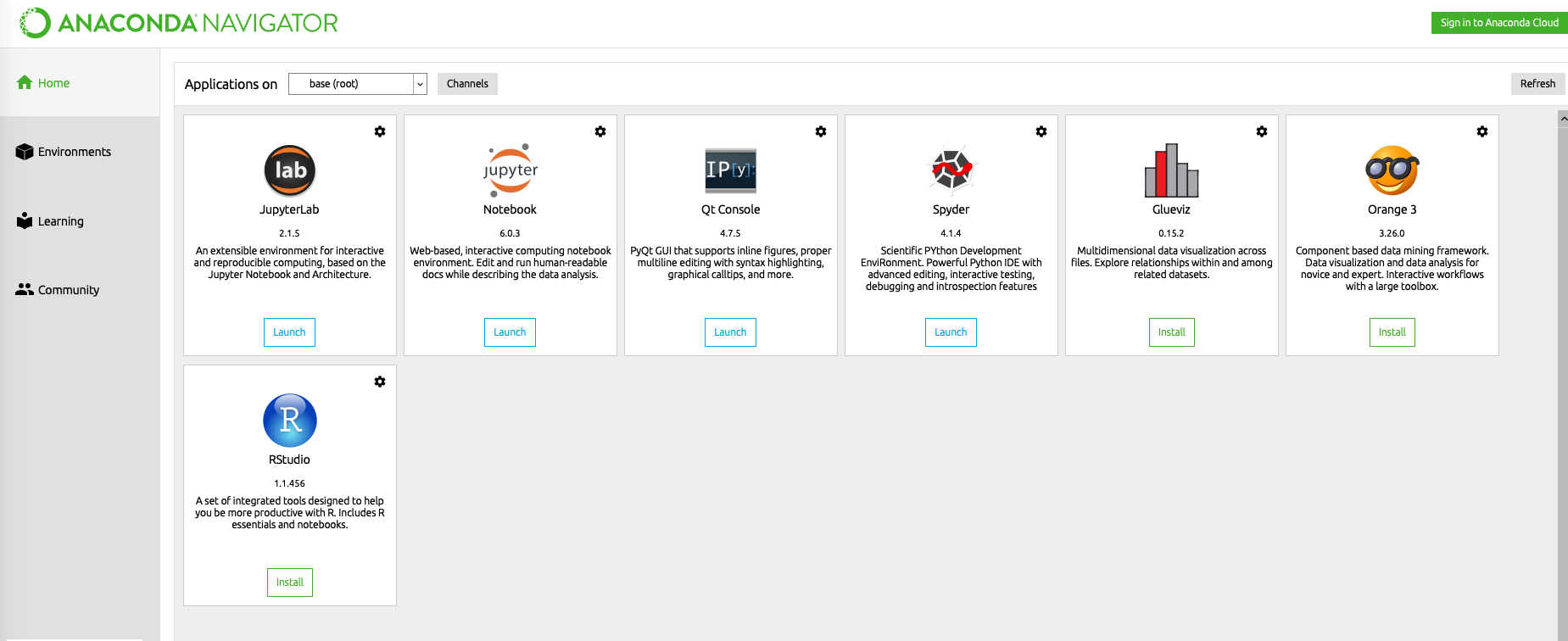Click the Environments cube icon in sidebar
Image resolution: width=1568 pixels, height=641 pixels.
25,152
